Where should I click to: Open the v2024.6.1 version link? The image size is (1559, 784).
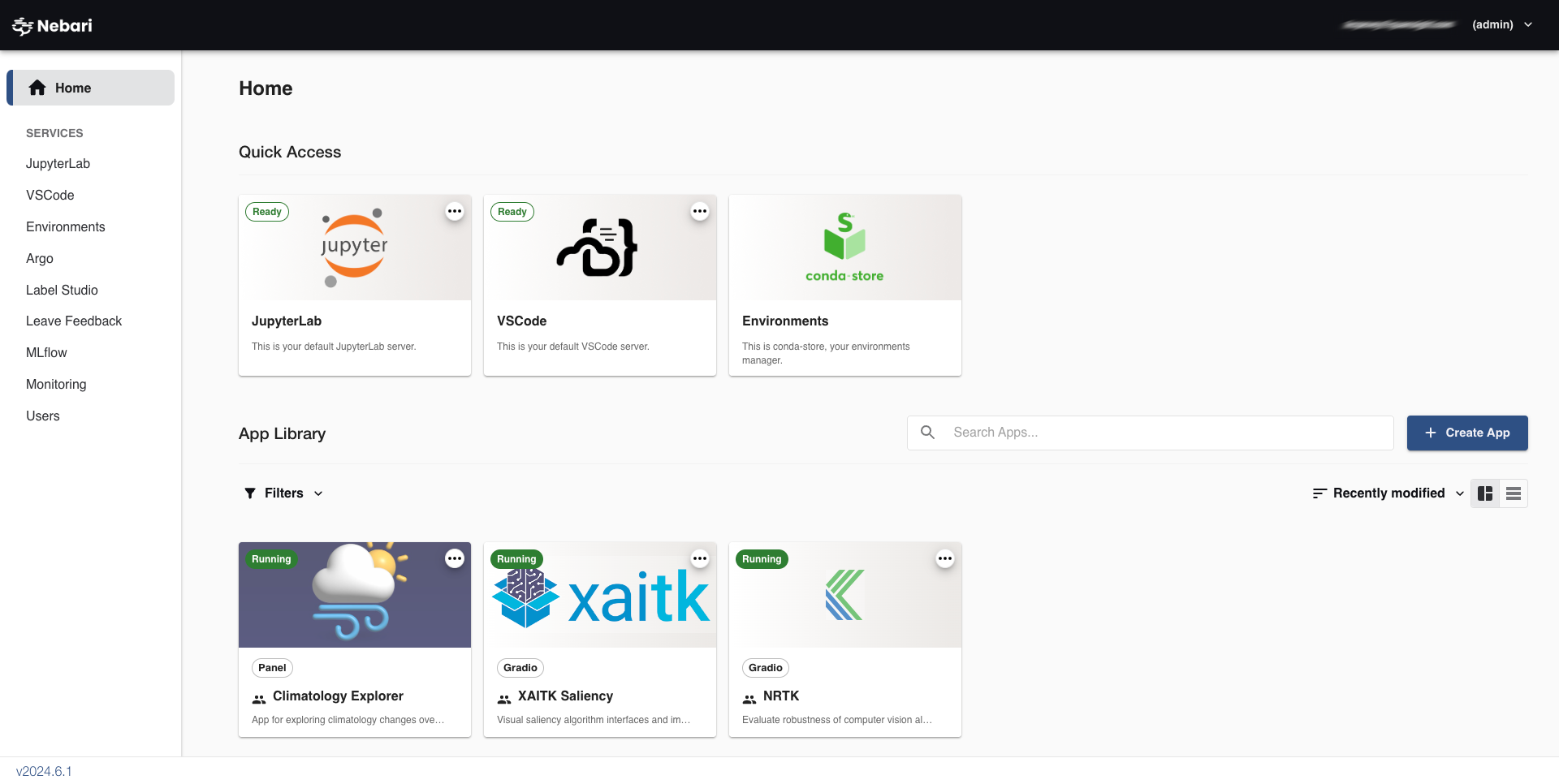45,770
